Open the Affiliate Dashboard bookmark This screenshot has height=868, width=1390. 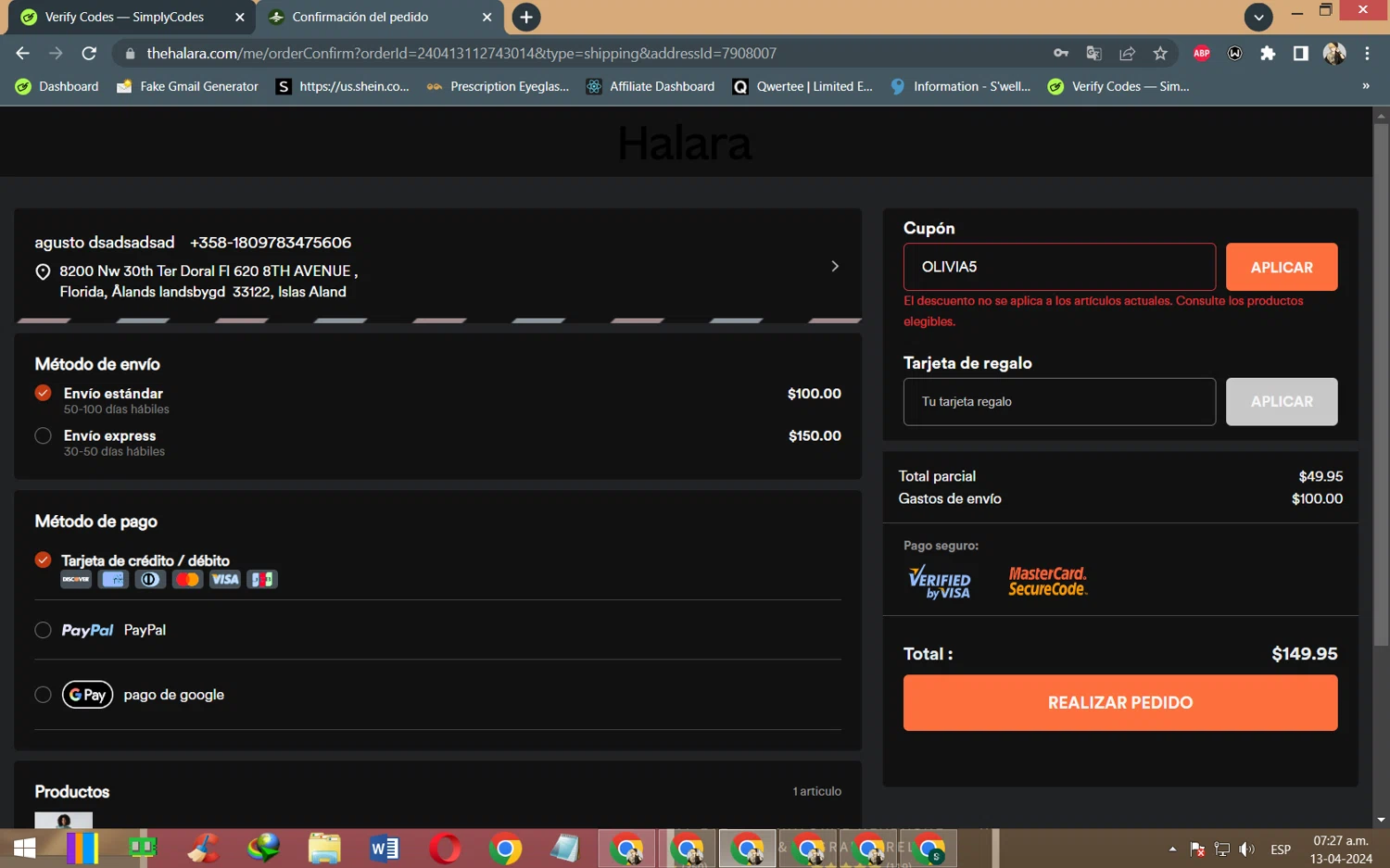651,86
